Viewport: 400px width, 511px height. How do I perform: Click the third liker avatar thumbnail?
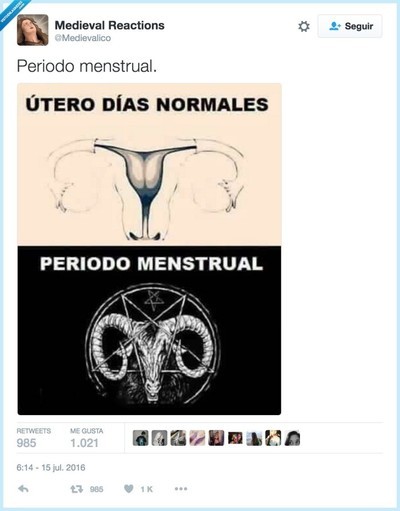tap(178, 438)
